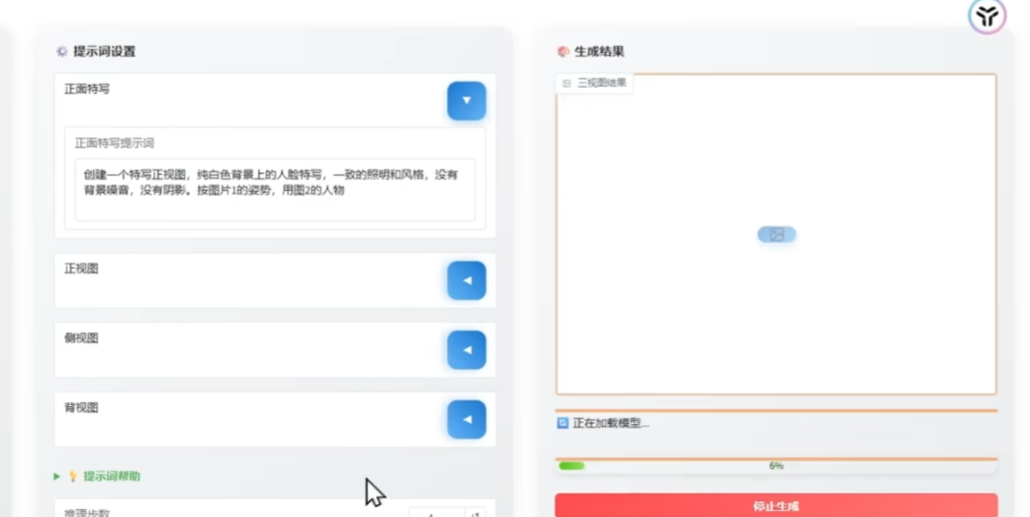Click the palette icon beside 生成结果

(x=563, y=51)
